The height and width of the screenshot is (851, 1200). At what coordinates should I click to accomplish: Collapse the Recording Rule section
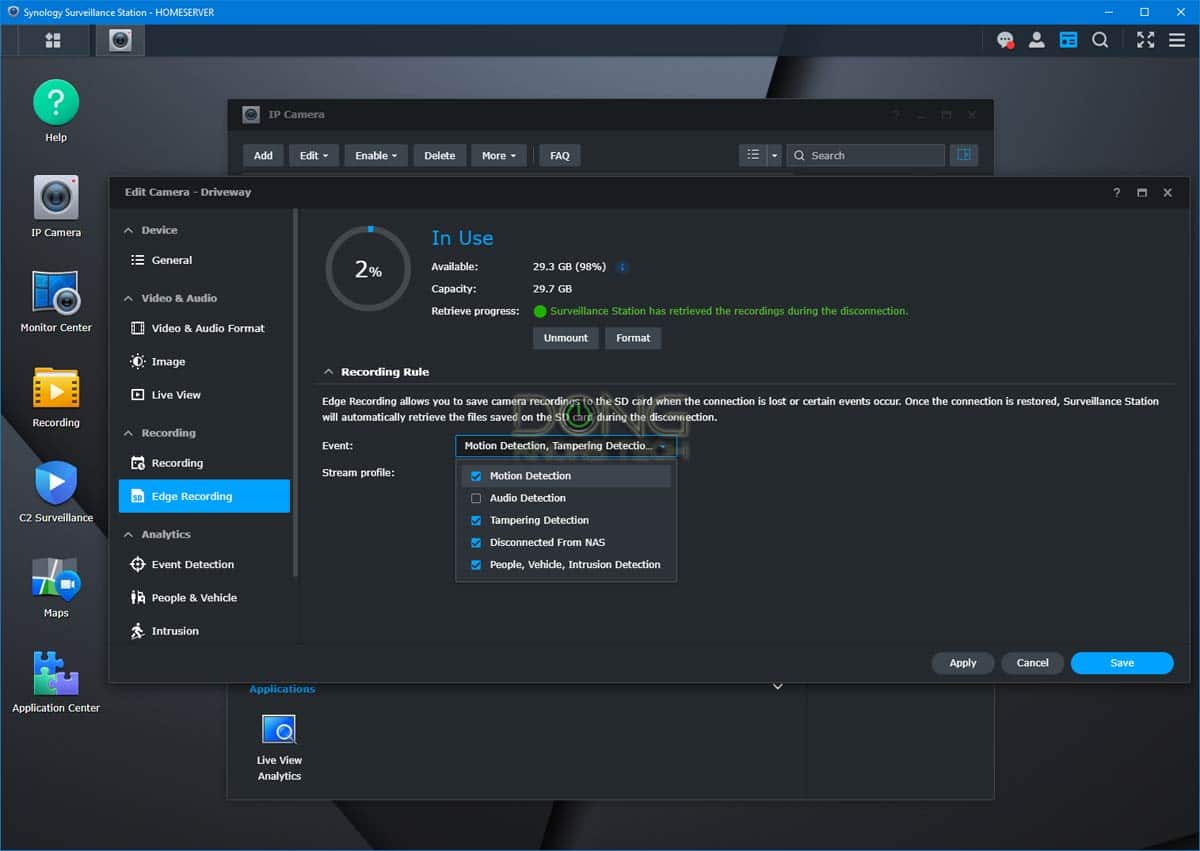click(328, 372)
